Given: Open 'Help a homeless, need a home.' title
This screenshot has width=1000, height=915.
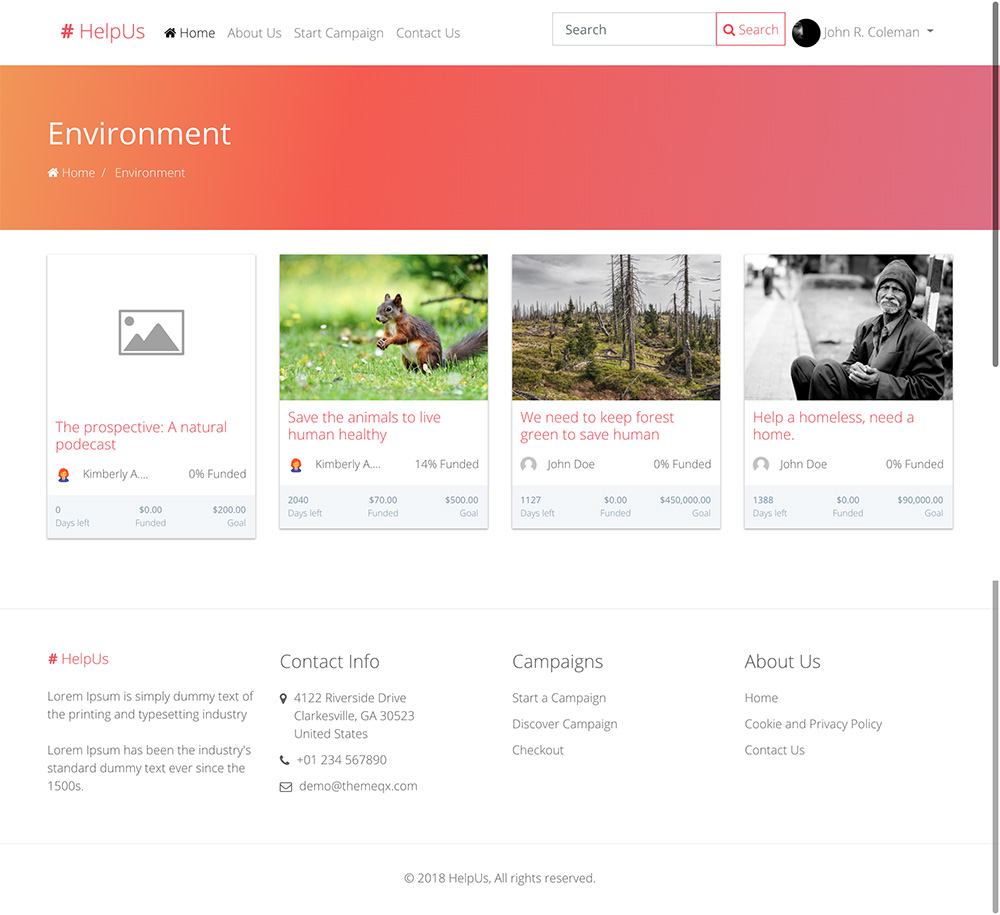Looking at the screenshot, I should [x=833, y=426].
